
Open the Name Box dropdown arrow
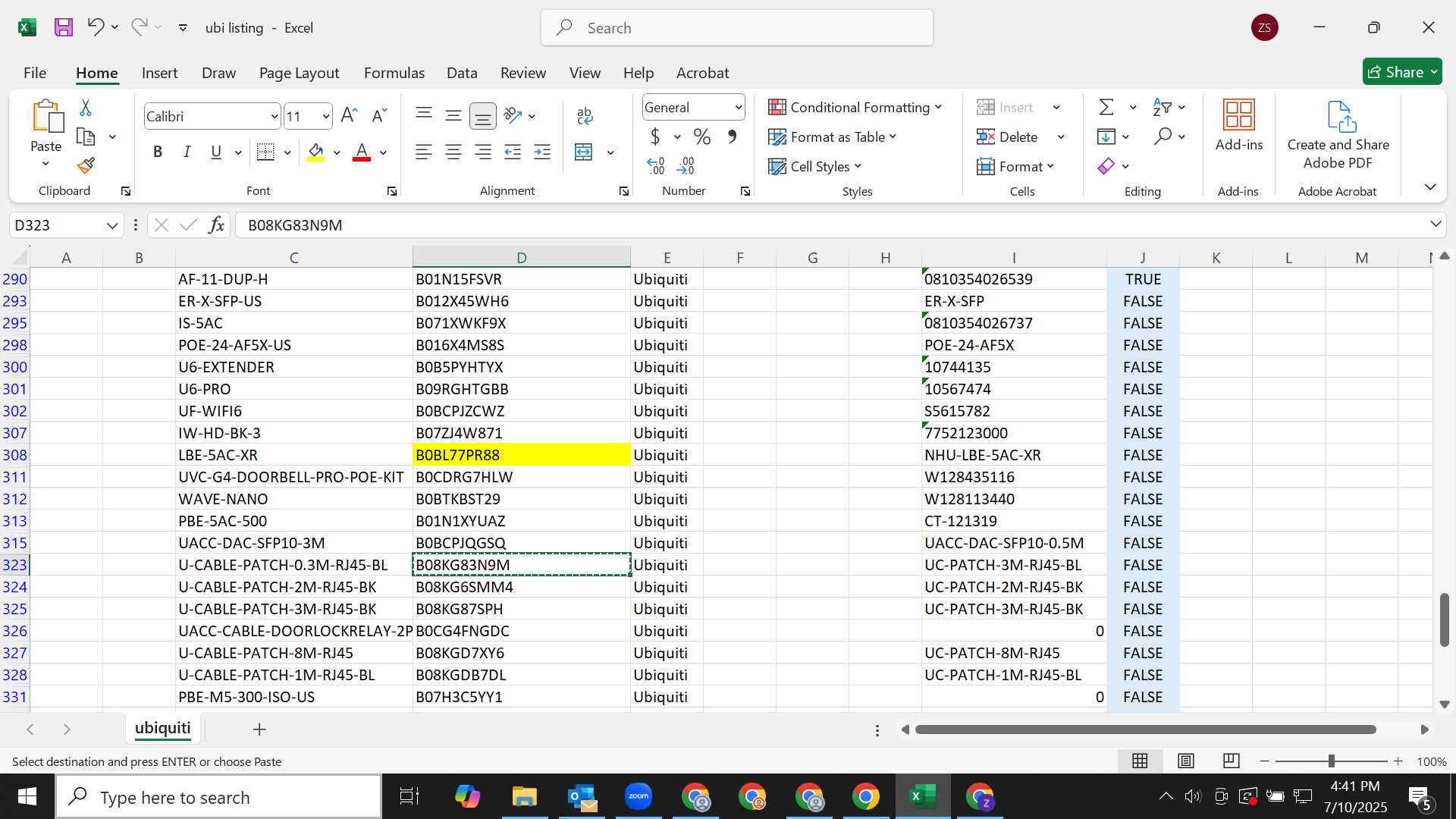coord(112,225)
